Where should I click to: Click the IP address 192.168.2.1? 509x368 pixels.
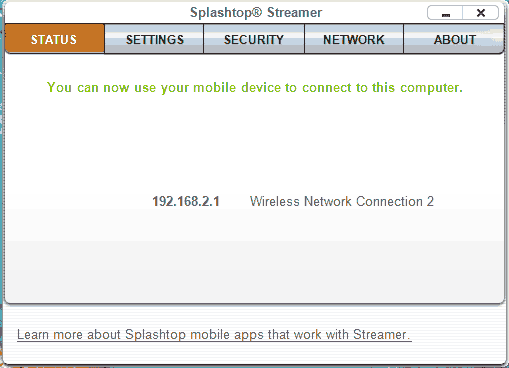(186, 201)
